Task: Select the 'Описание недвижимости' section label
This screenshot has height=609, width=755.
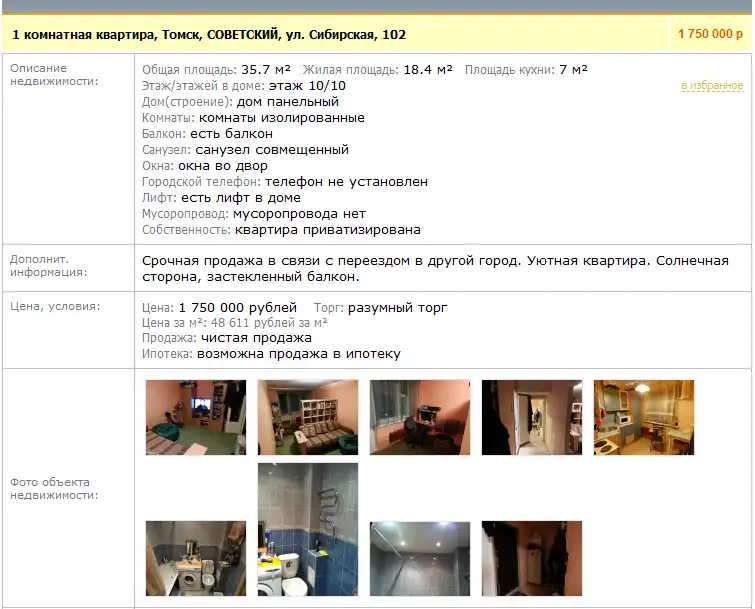Action: [x=44, y=75]
